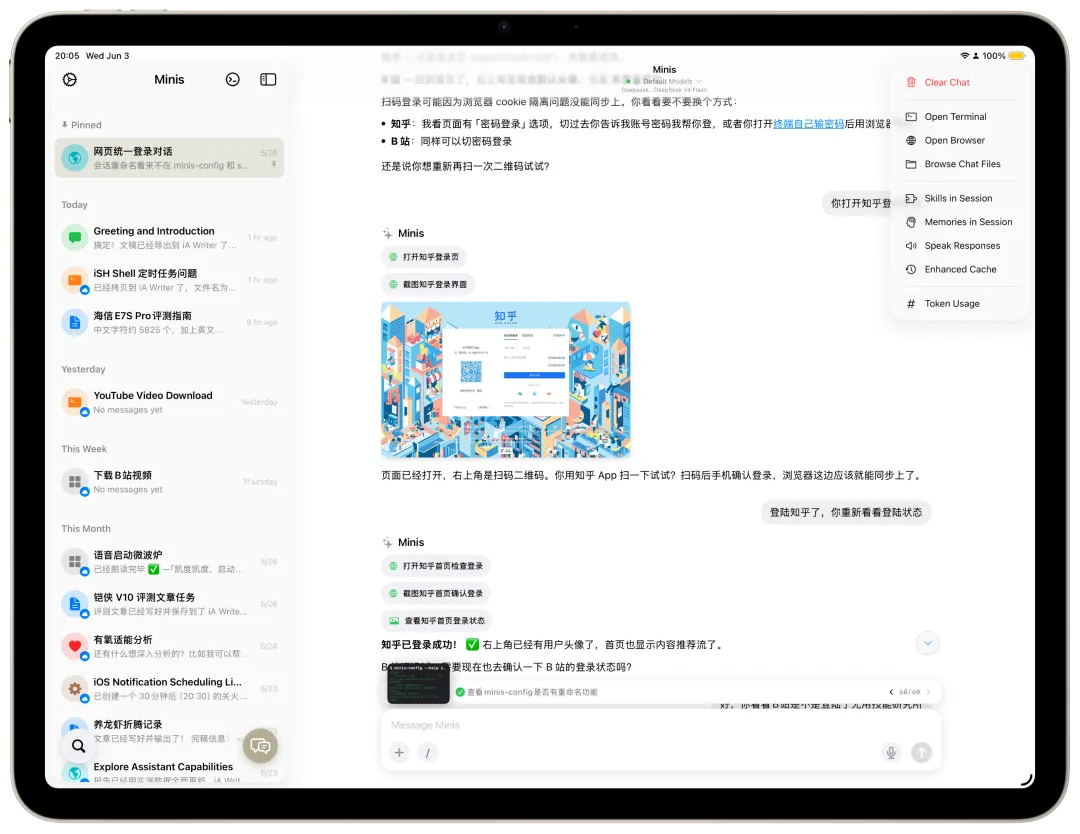Select Clear Chat in the menu

pos(959,83)
